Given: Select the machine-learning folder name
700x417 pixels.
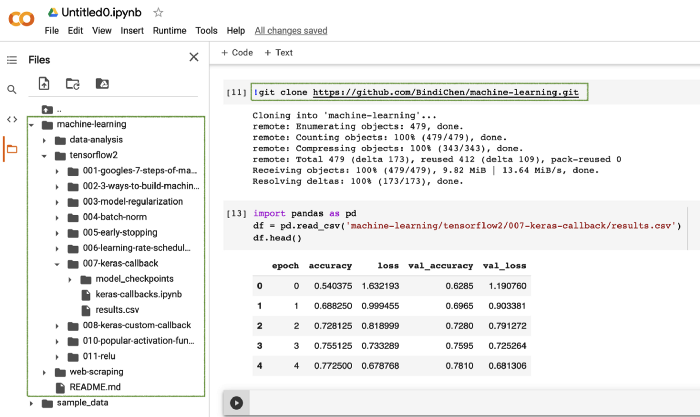Looking at the screenshot, I should tap(91, 124).
